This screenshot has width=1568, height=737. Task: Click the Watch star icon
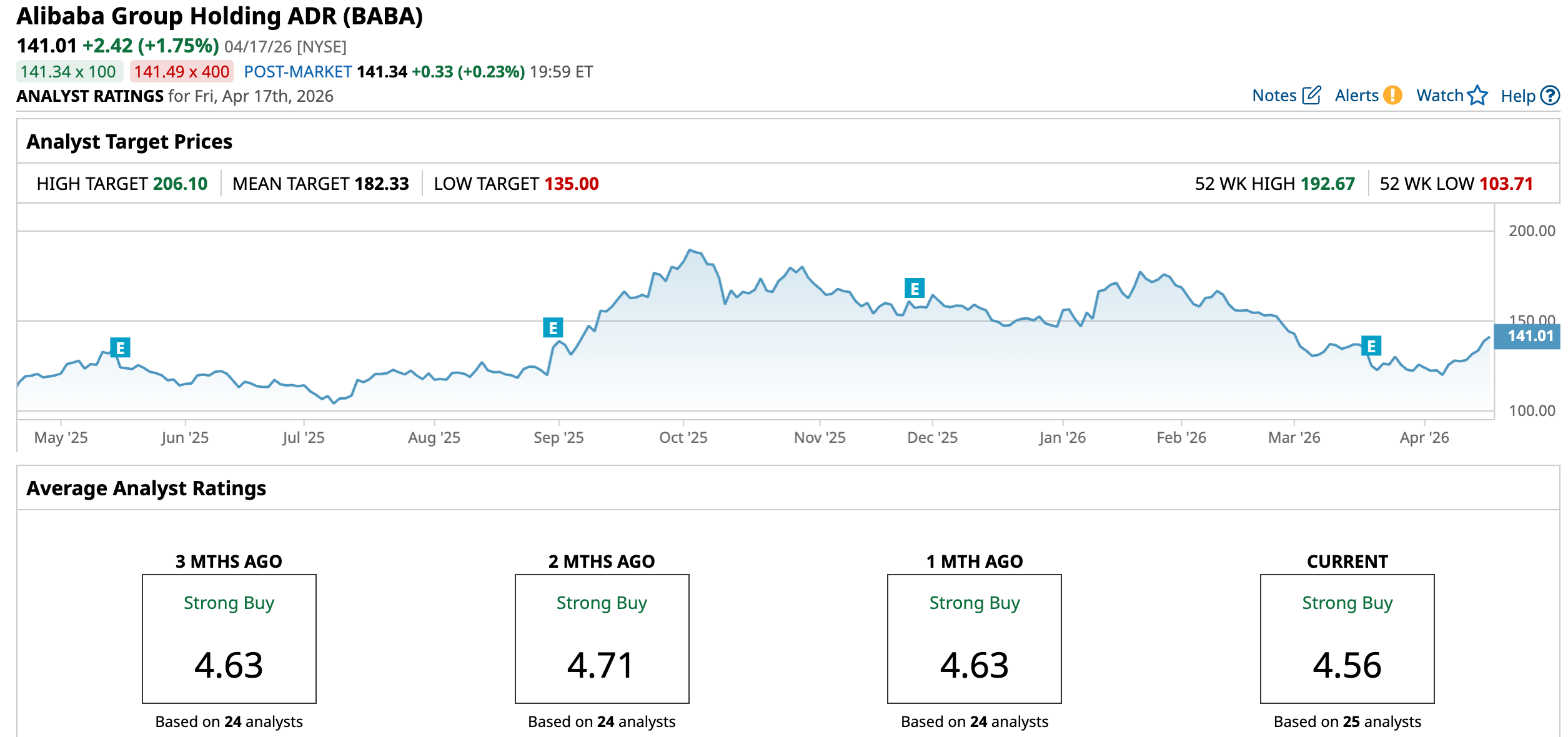(x=1477, y=95)
